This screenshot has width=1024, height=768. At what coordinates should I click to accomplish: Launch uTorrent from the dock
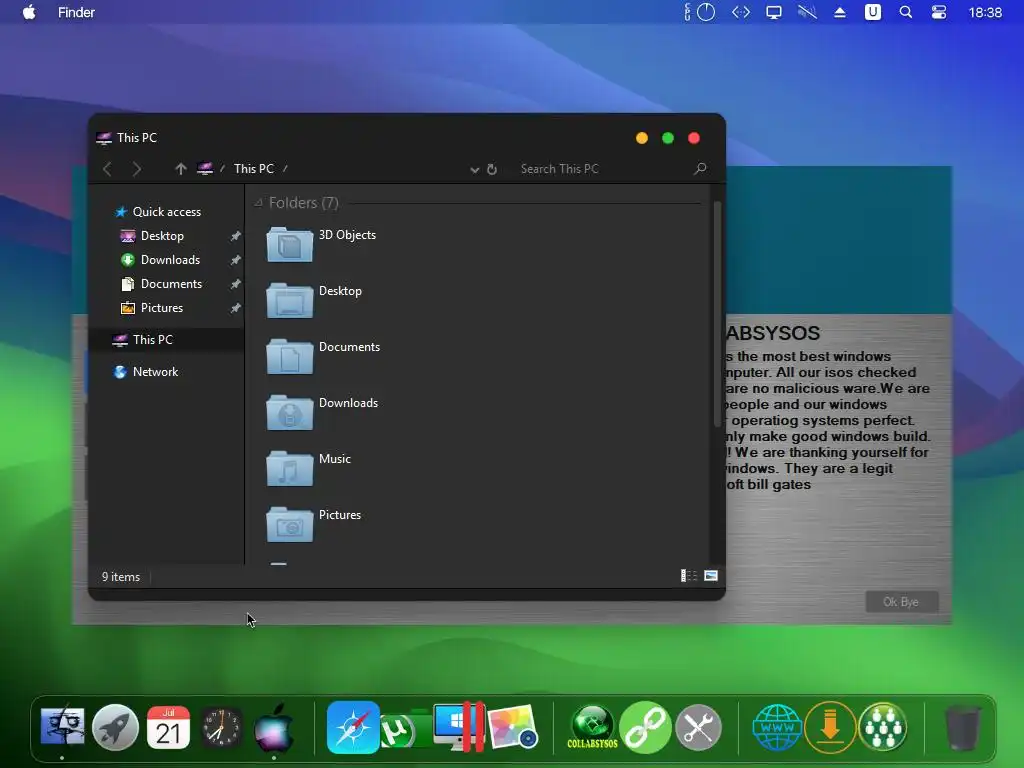pos(399,730)
